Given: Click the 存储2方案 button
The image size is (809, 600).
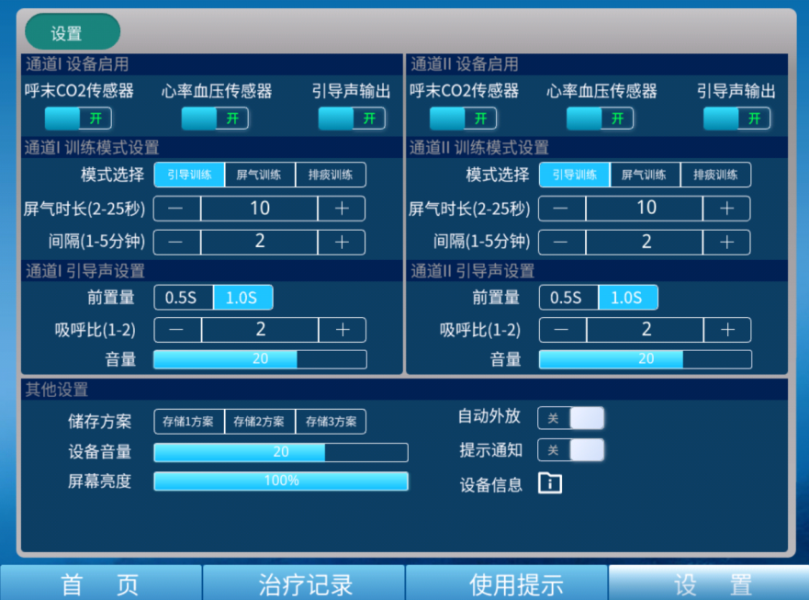Looking at the screenshot, I should pyautogui.click(x=259, y=421).
